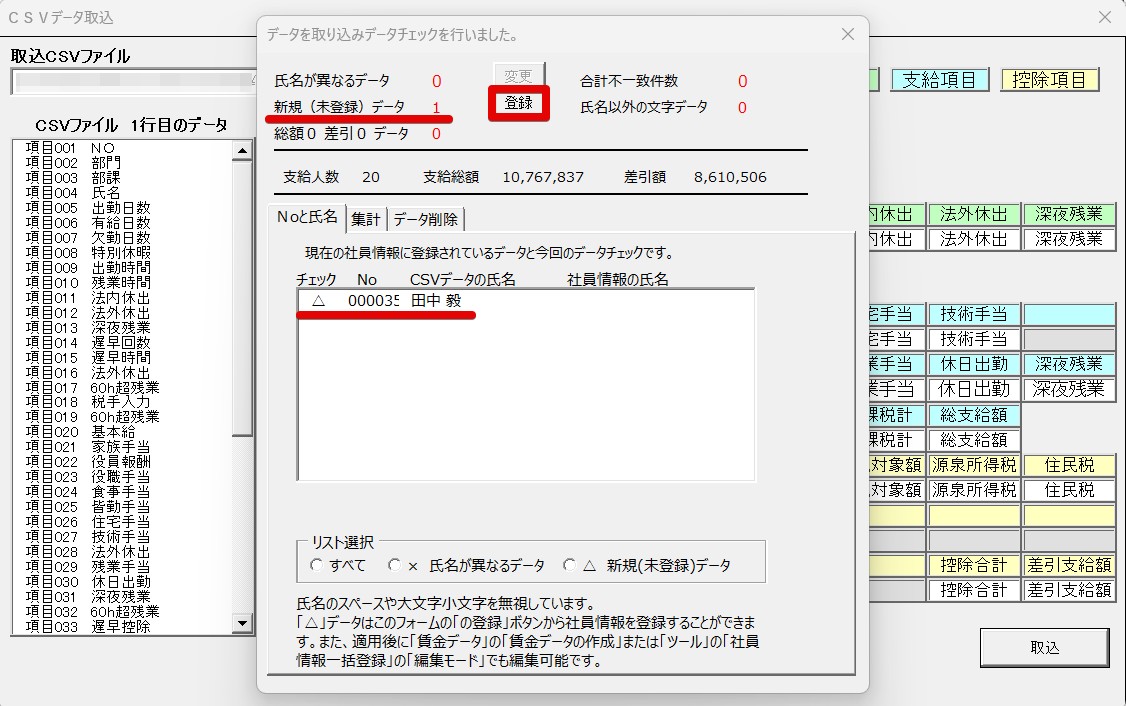The height and width of the screenshot is (706, 1126).
Task: Click the 氏名が異なるデータ label
Action: click(332, 80)
